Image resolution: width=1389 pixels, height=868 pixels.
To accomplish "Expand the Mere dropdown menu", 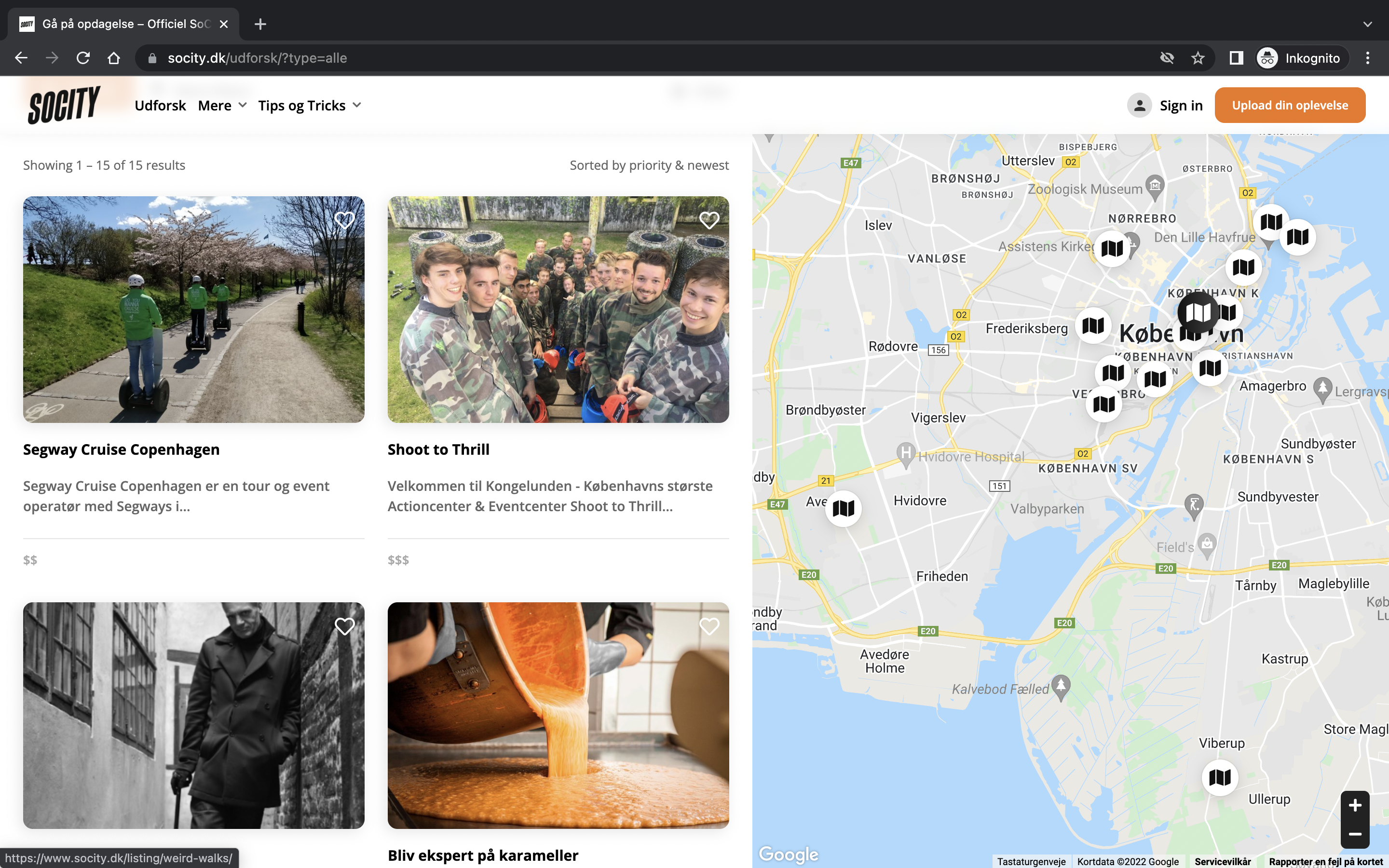I will pos(222,106).
